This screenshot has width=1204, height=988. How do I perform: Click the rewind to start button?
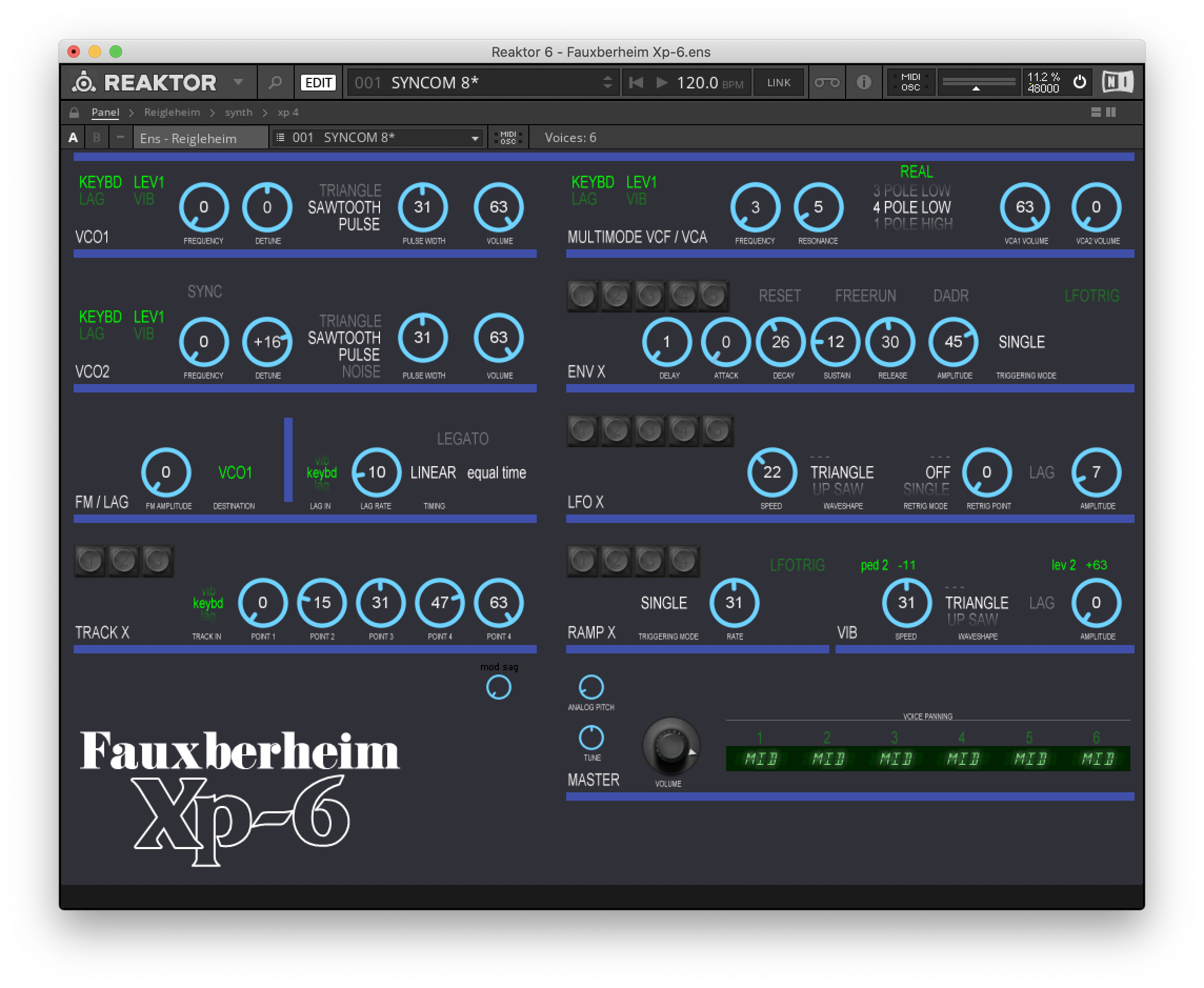point(636,83)
